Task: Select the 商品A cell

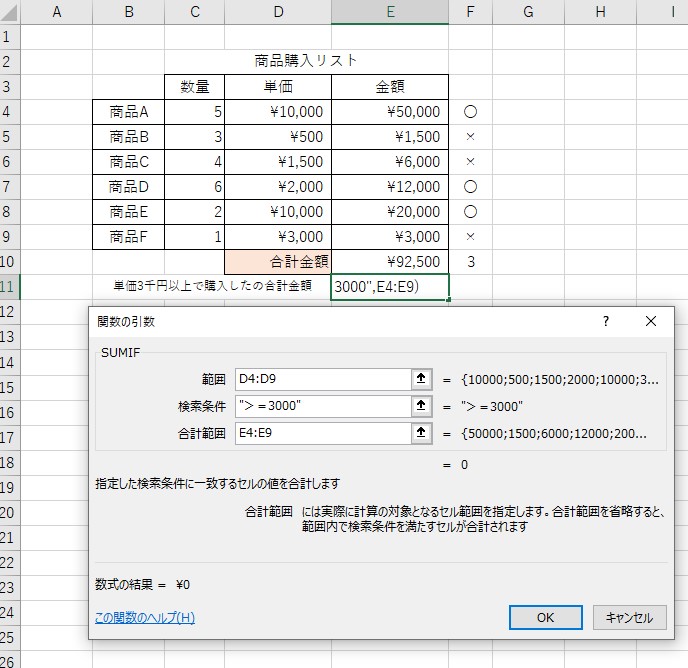Action: 128,112
